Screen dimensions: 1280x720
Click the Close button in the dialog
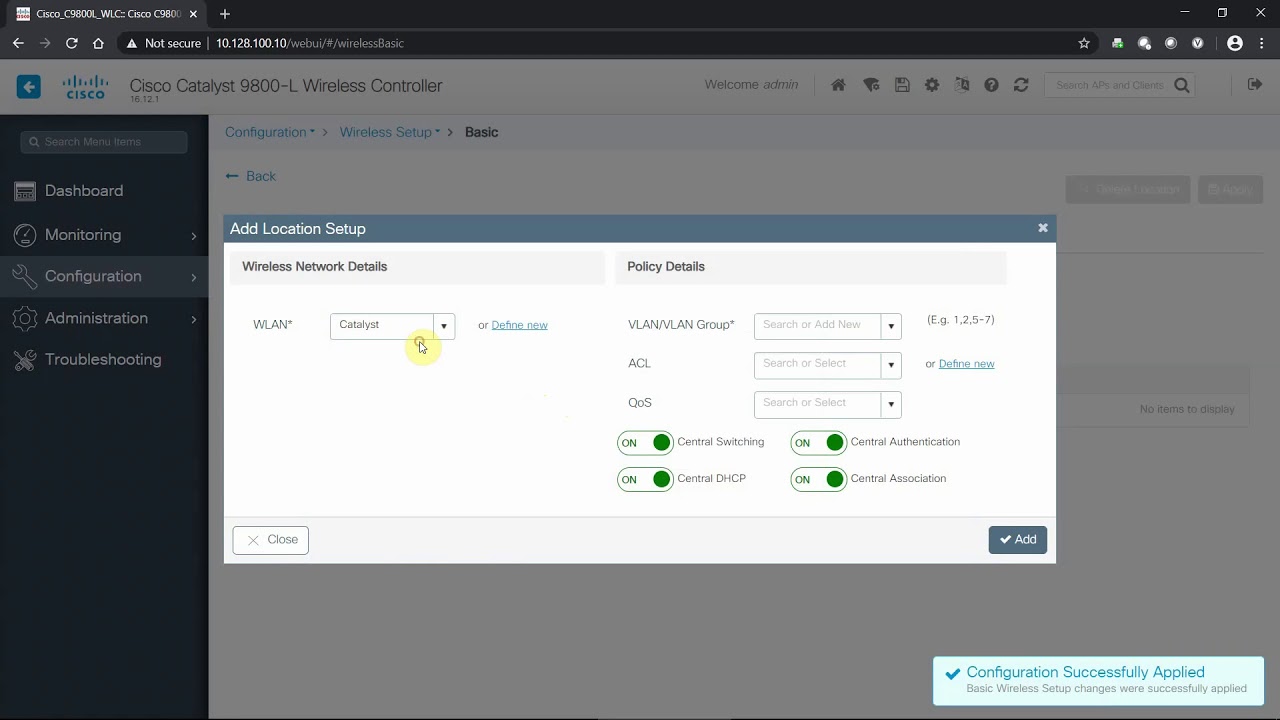(271, 540)
